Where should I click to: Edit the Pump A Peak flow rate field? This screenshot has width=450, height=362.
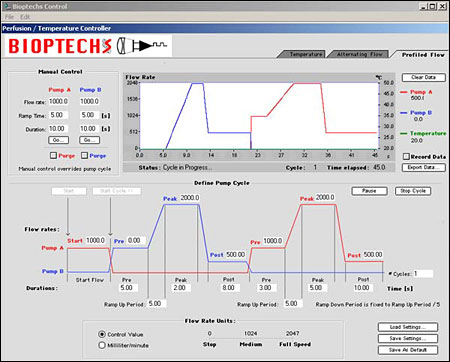pyautogui.click(x=325, y=197)
